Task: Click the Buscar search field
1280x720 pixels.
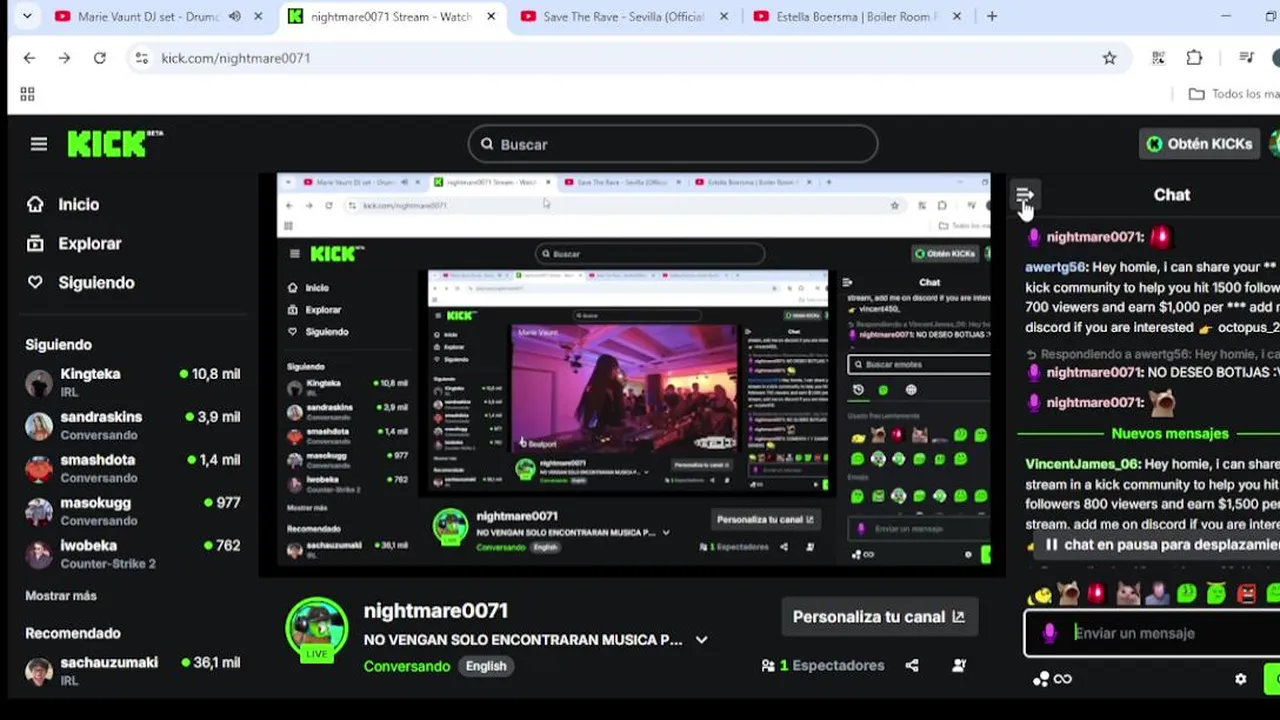Action: pyautogui.click(x=673, y=144)
